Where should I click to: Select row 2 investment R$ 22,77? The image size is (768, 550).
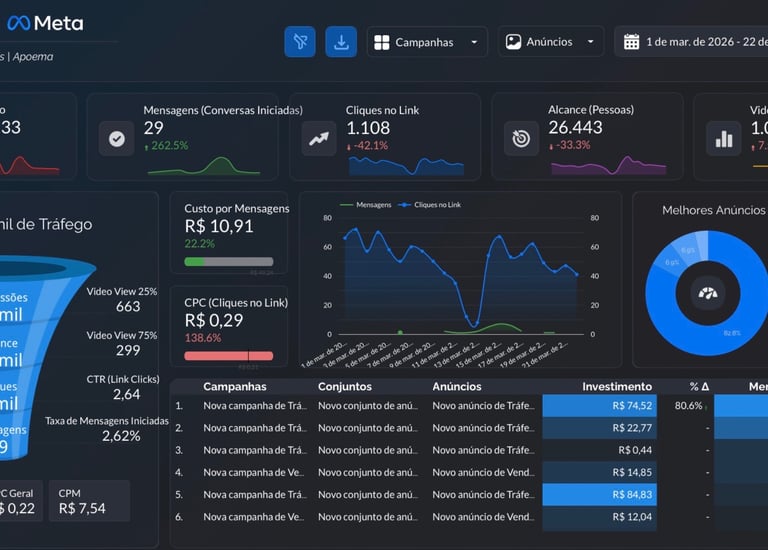pos(600,428)
